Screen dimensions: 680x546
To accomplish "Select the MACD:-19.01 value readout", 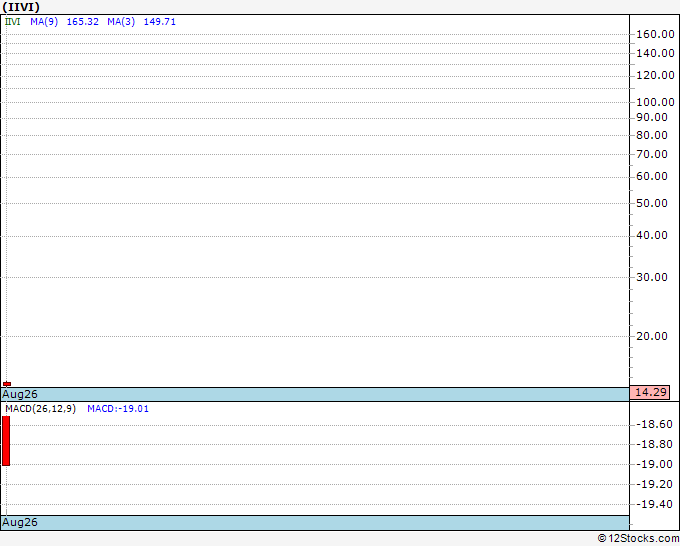I will (118, 409).
